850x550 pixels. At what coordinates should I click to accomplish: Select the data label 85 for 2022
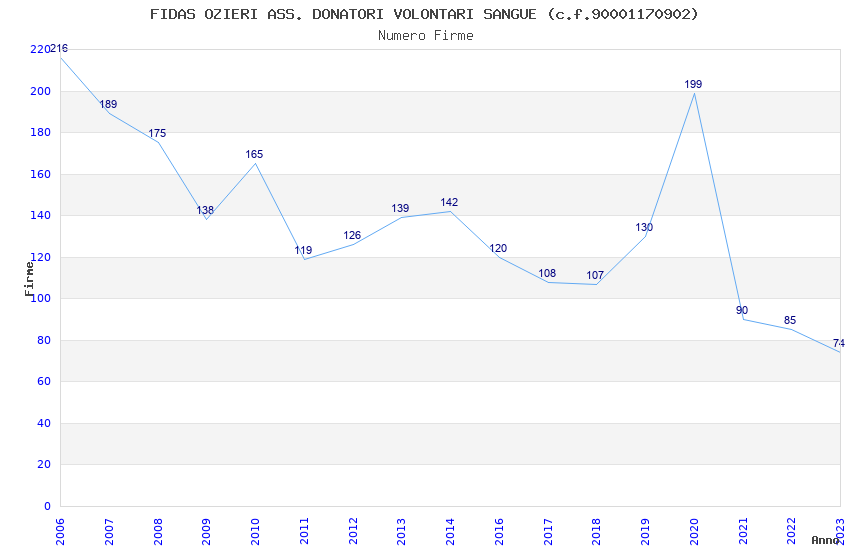point(790,320)
